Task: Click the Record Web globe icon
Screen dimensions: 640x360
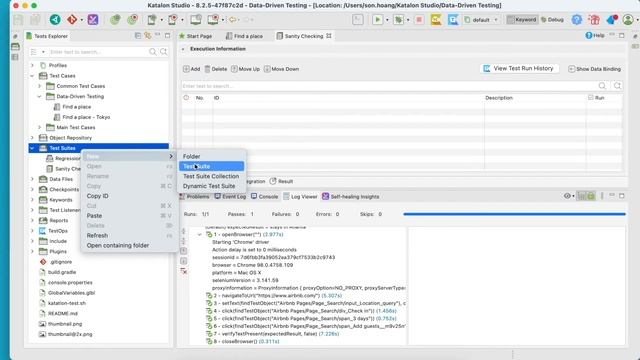Action: tap(132, 19)
